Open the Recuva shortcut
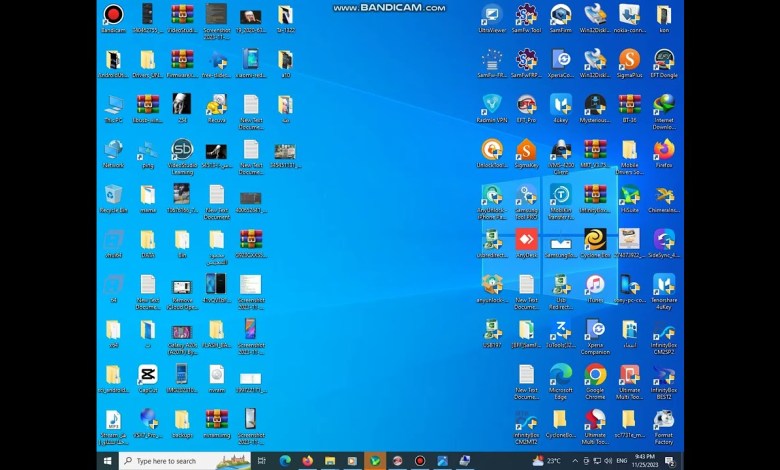Image resolution: width=780 pixels, height=470 pixels. point(216,108)
